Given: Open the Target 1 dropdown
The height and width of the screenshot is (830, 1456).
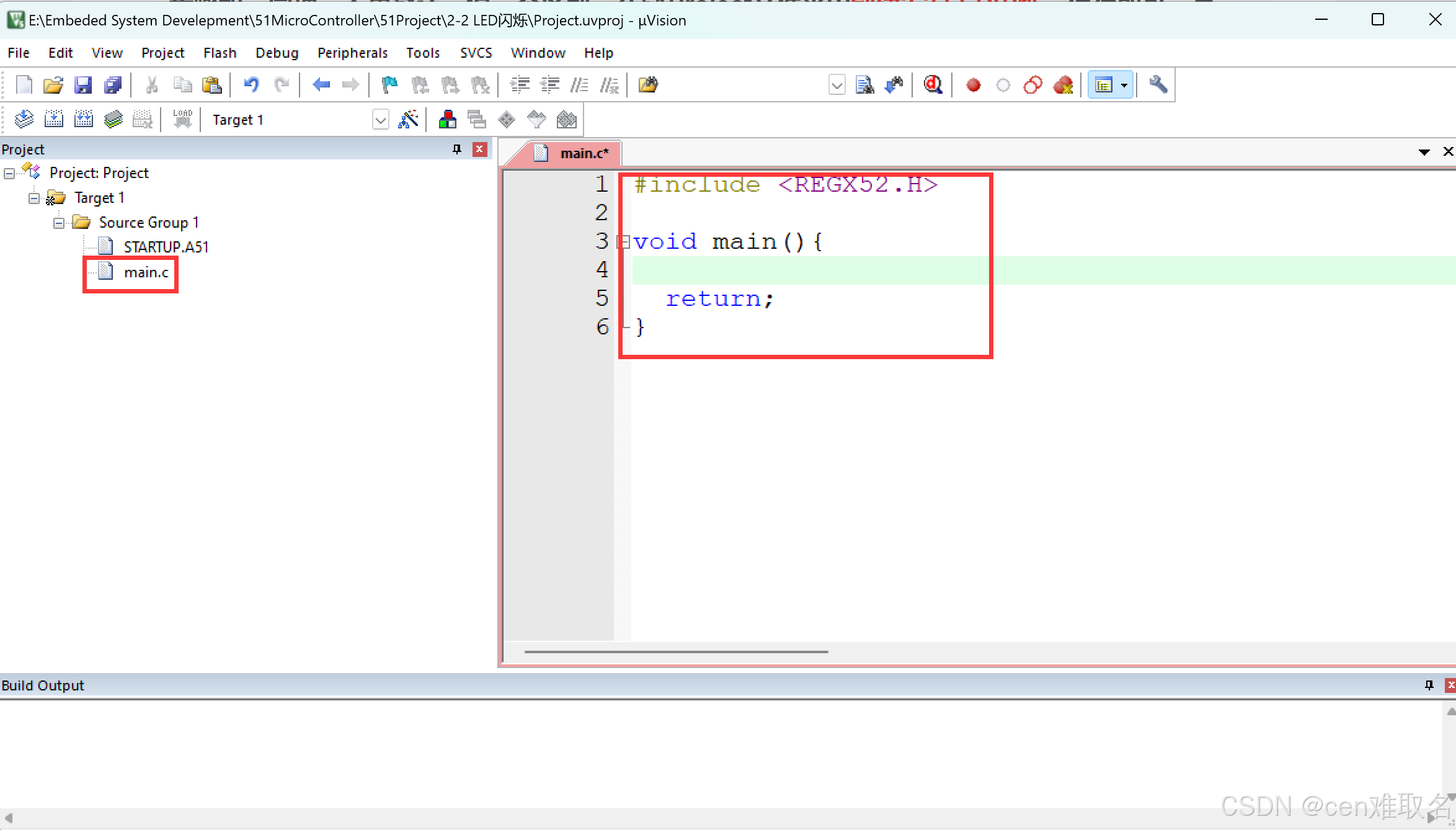Looking at the screenshot, I should pyautogui.click(x=380, y=119).
